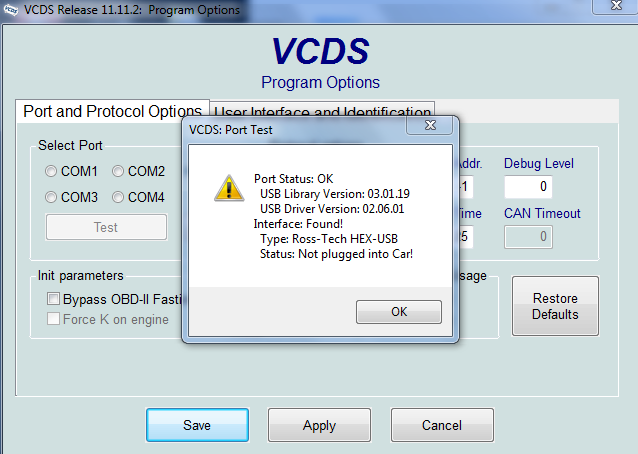The height and width of the screenshot is (454, 638).
Task: Switch to Port and Protocol Options tab
Action: 111,112
